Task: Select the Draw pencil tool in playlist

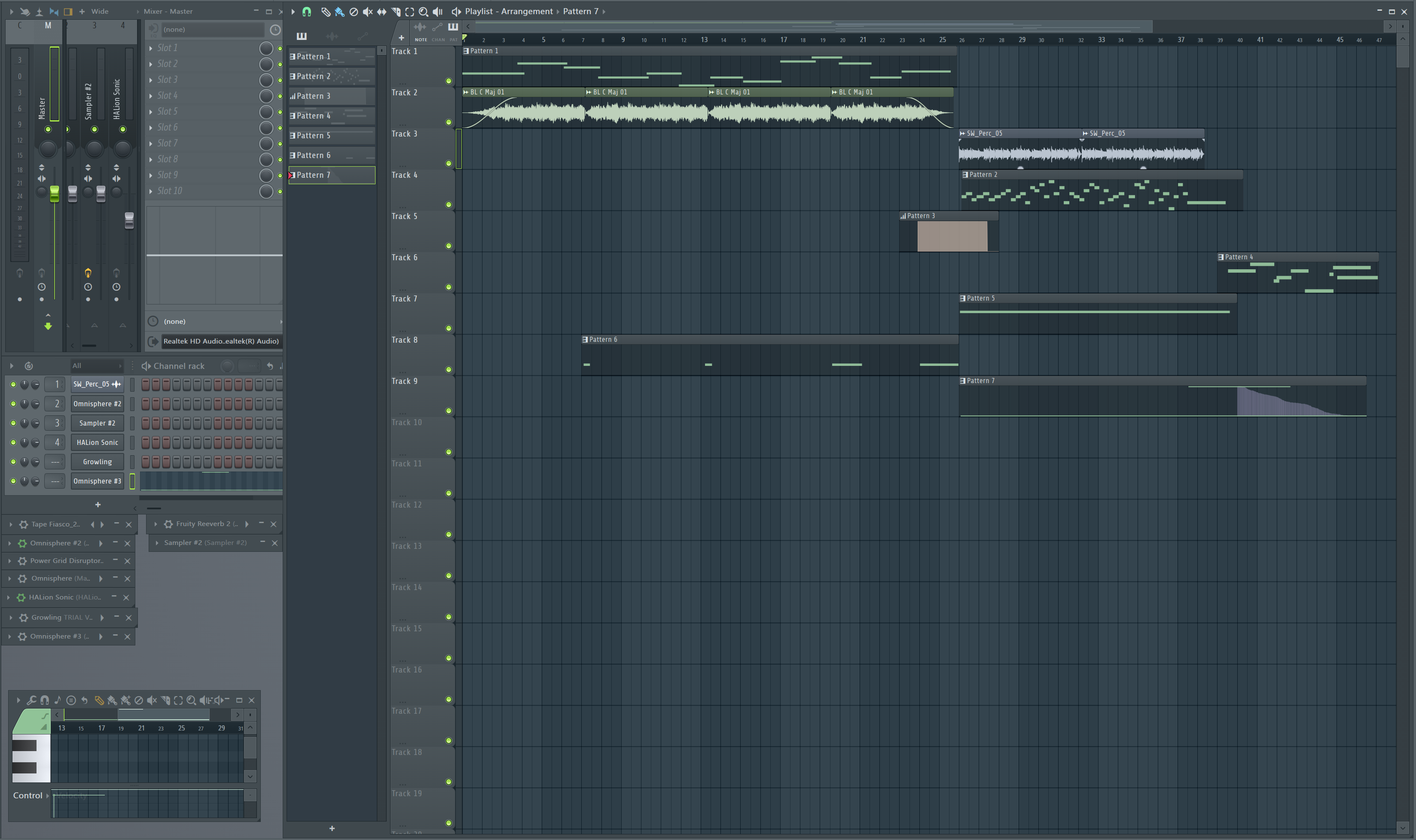Action: [326, 11]
